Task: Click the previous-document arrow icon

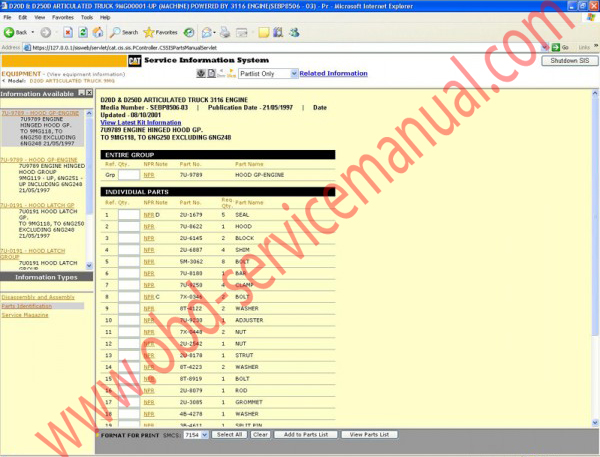Action: (221, 73)
